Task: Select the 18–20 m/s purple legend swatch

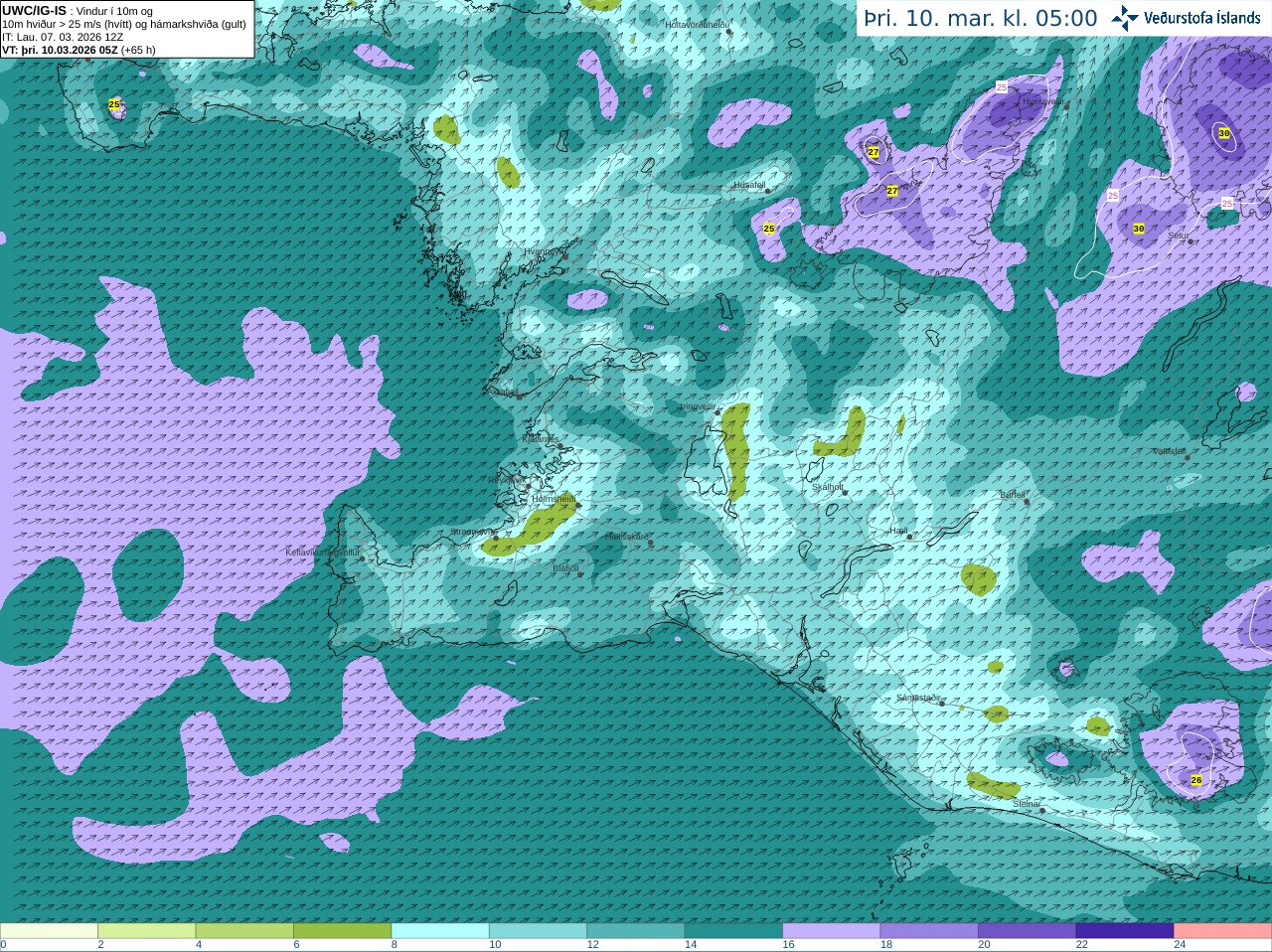Action: (x=929, y=931)
